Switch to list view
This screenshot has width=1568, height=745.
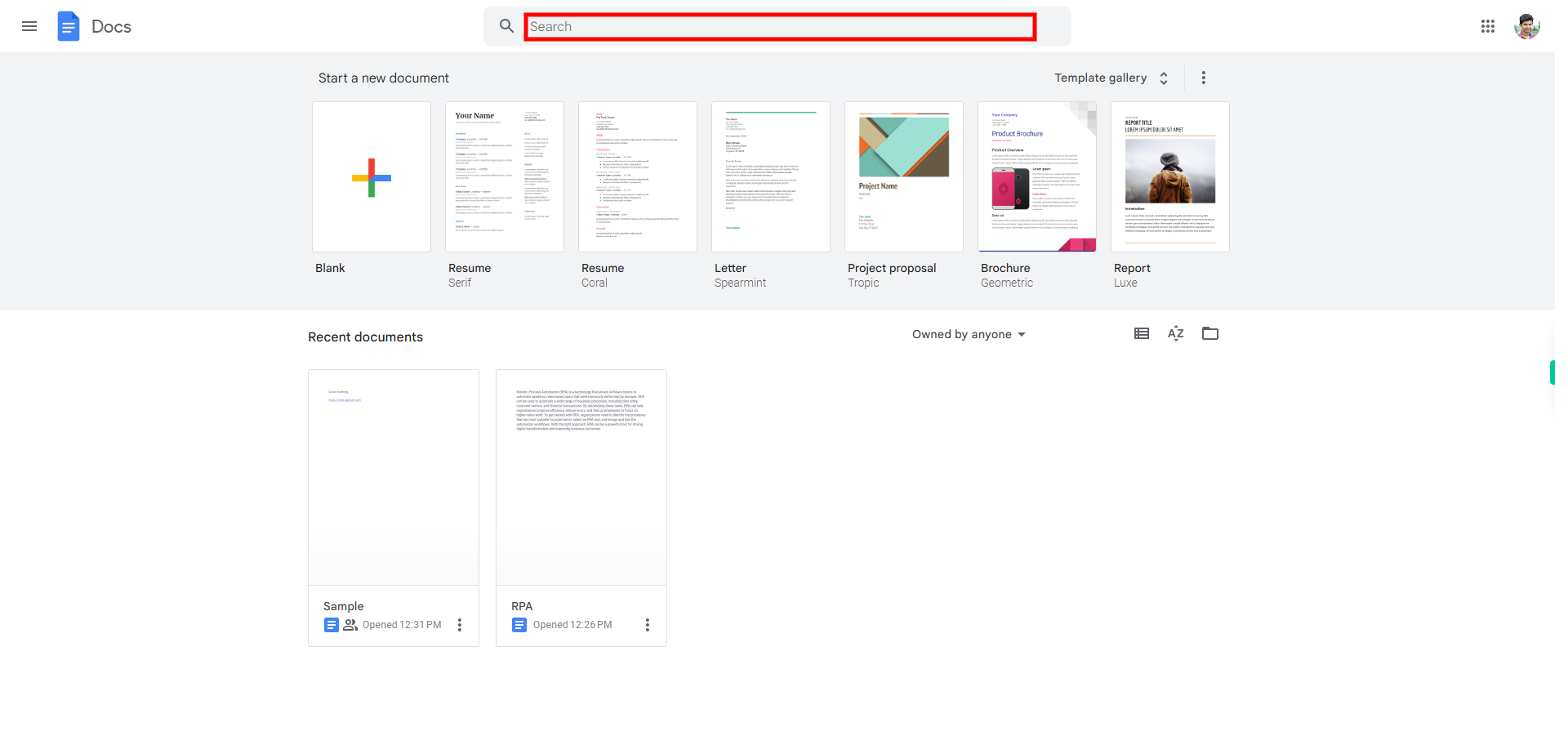(1142, 333)
